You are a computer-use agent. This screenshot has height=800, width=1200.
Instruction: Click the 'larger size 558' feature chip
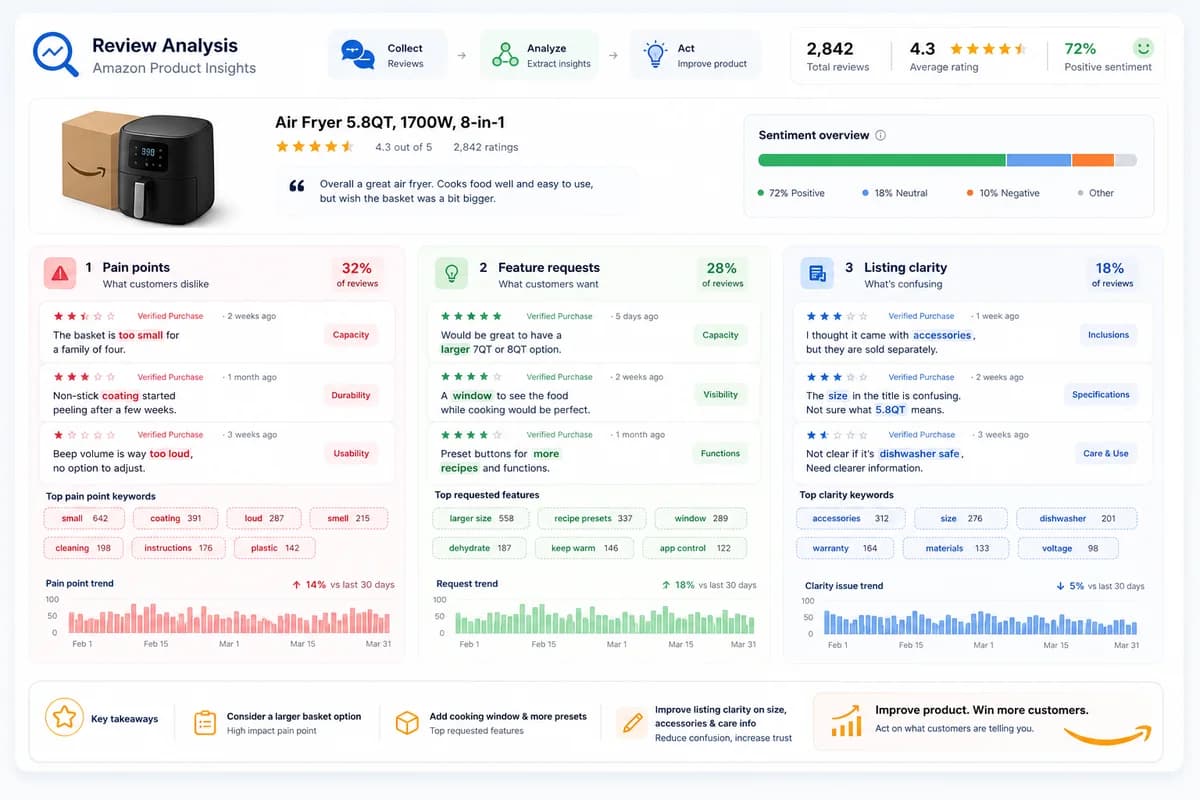pyautogui.click(x=481, y=518)
